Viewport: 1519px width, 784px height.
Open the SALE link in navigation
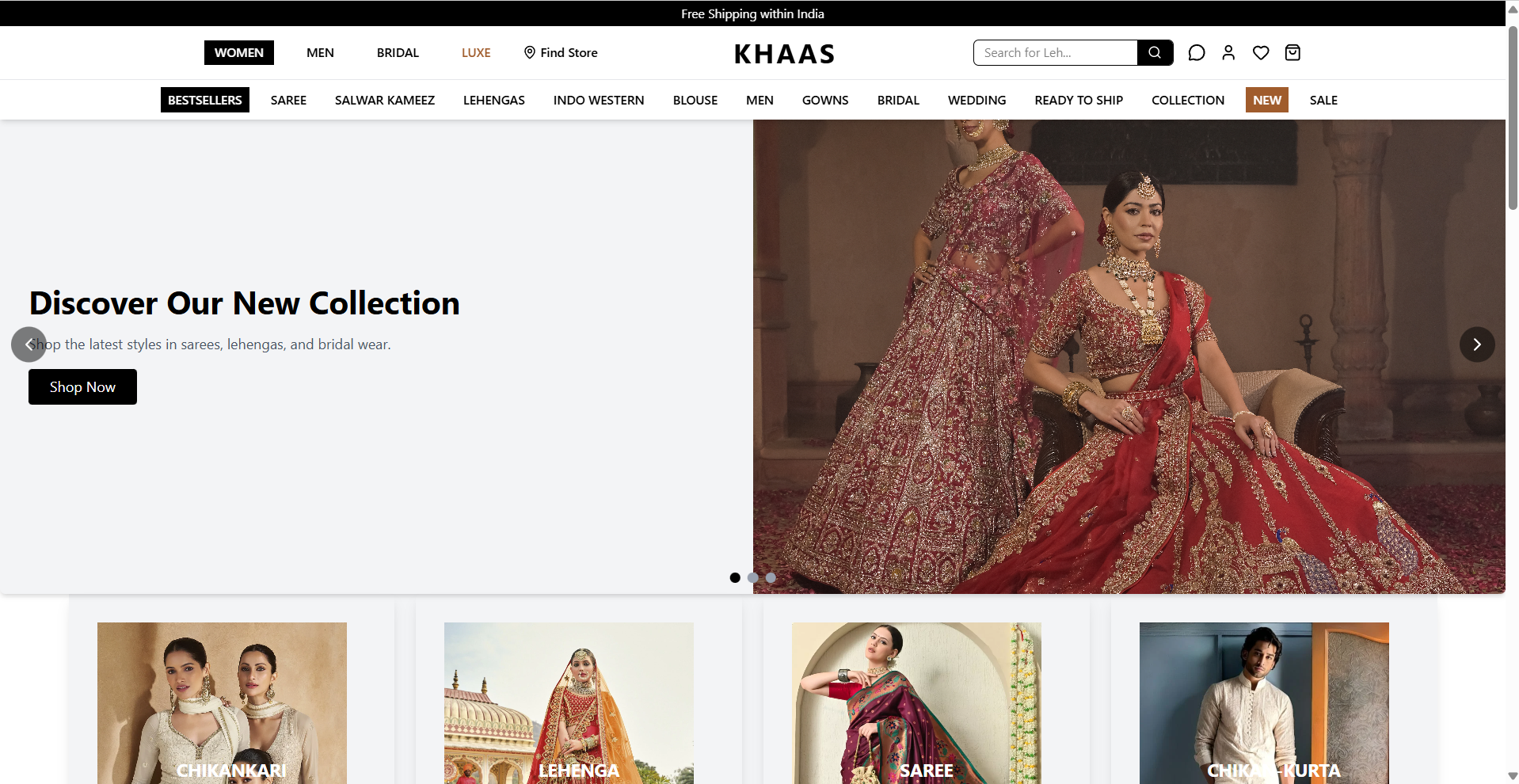point(1323,101)
